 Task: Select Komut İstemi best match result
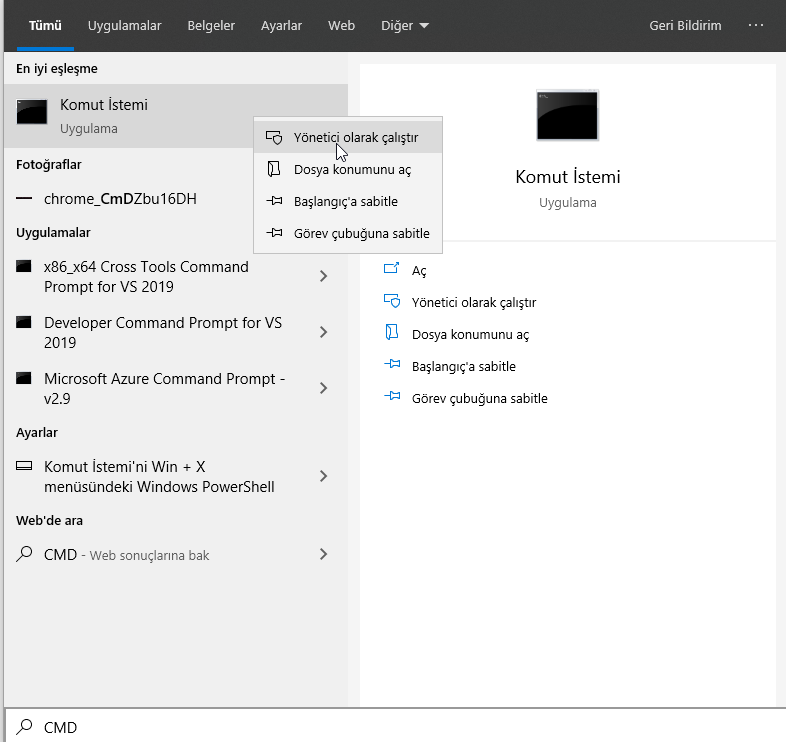click(175, 116)
